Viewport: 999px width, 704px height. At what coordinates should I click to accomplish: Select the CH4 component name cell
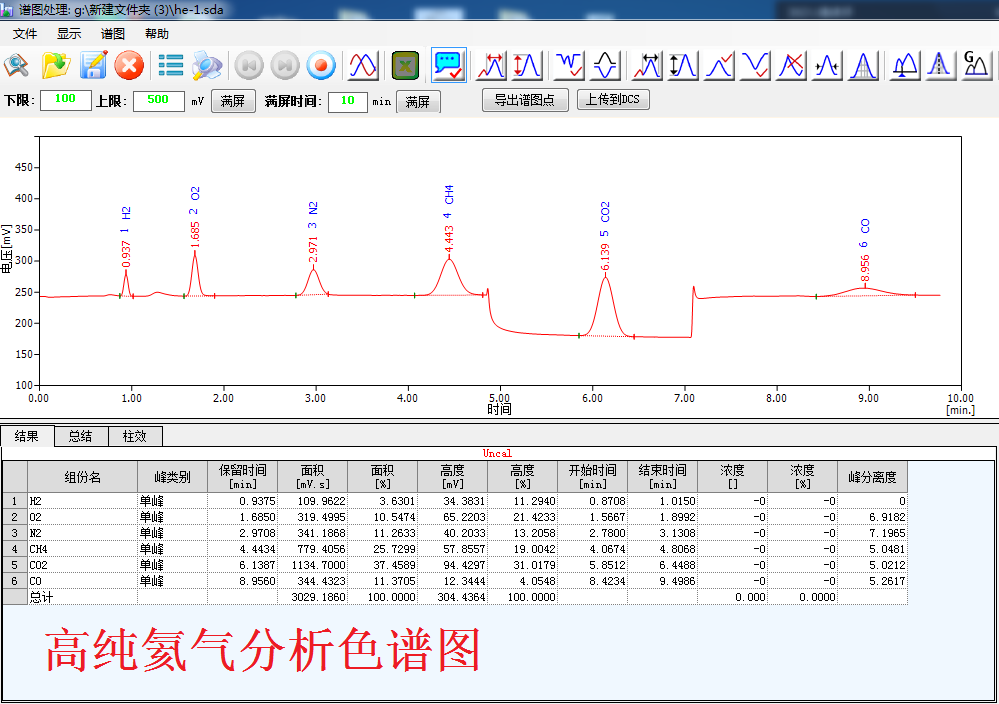click(82, 549)
